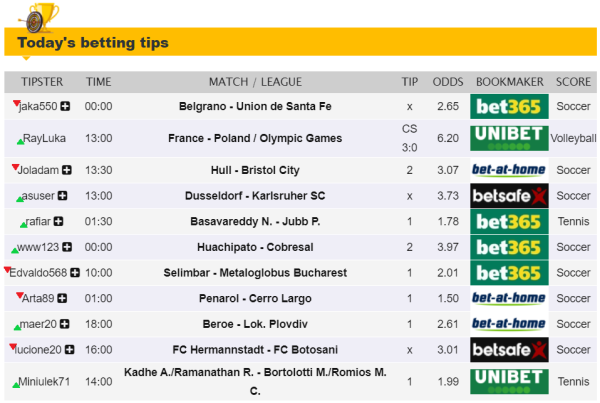This screenshot has width=600, height=403.
Task: Expand plus icon beside maer20
Action: coord(65,324)
